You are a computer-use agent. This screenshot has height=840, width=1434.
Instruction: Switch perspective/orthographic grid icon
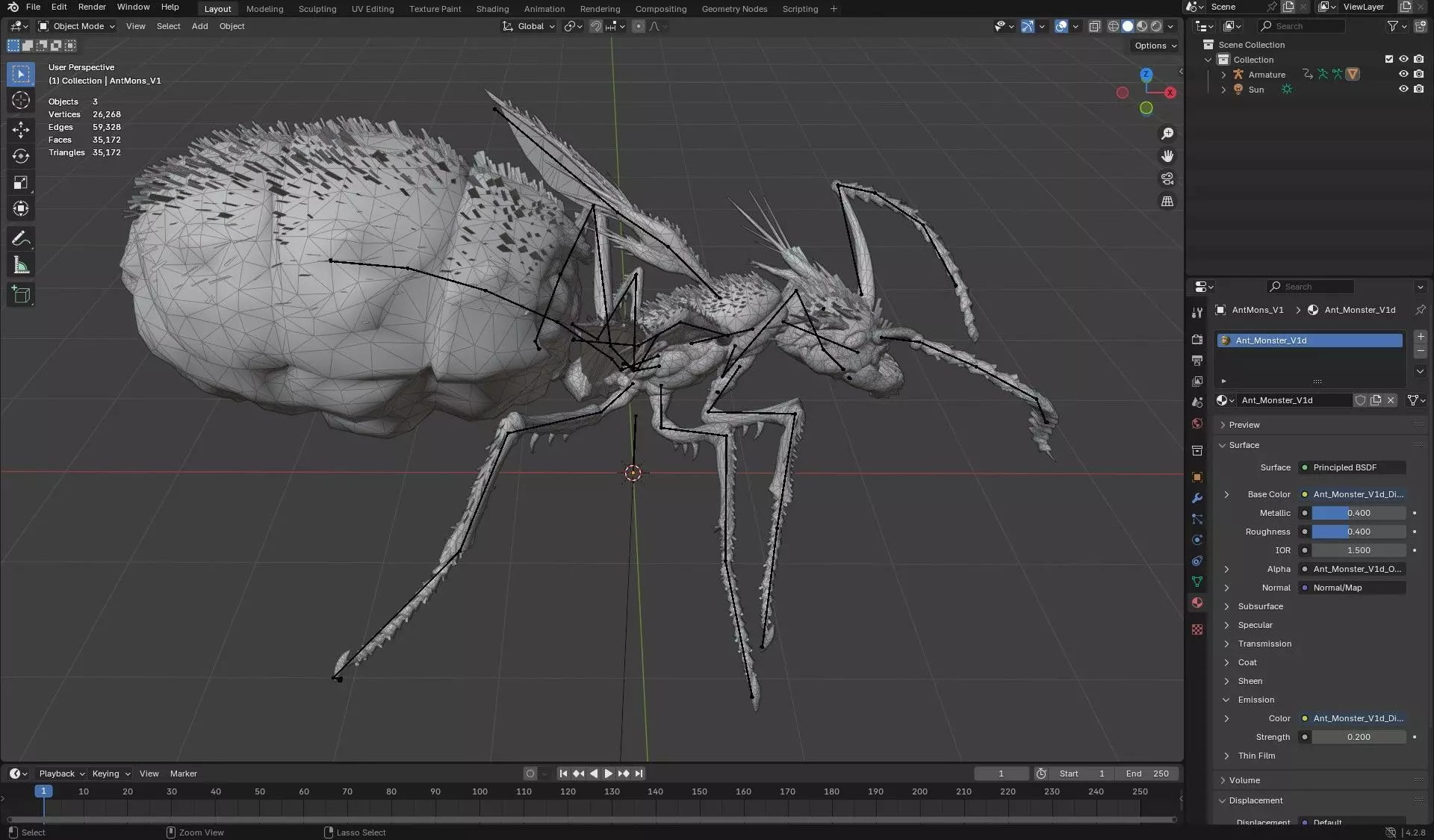coord(1167,201)
